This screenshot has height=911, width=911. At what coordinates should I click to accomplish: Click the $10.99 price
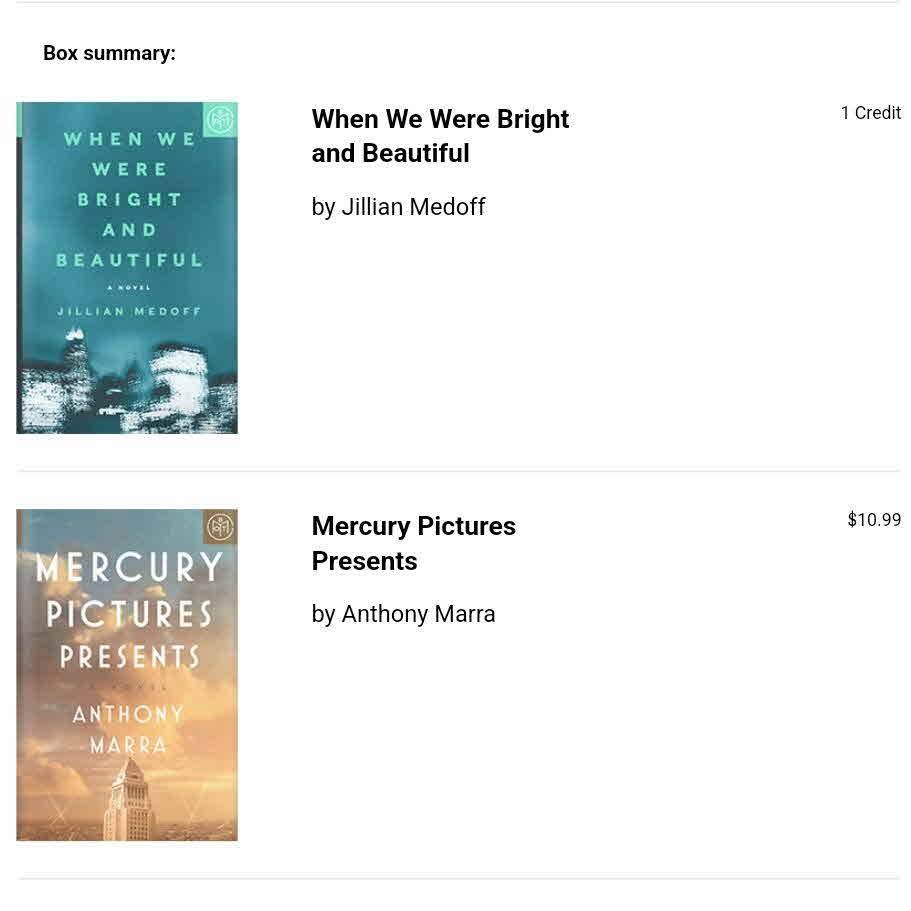pos(873,520)
